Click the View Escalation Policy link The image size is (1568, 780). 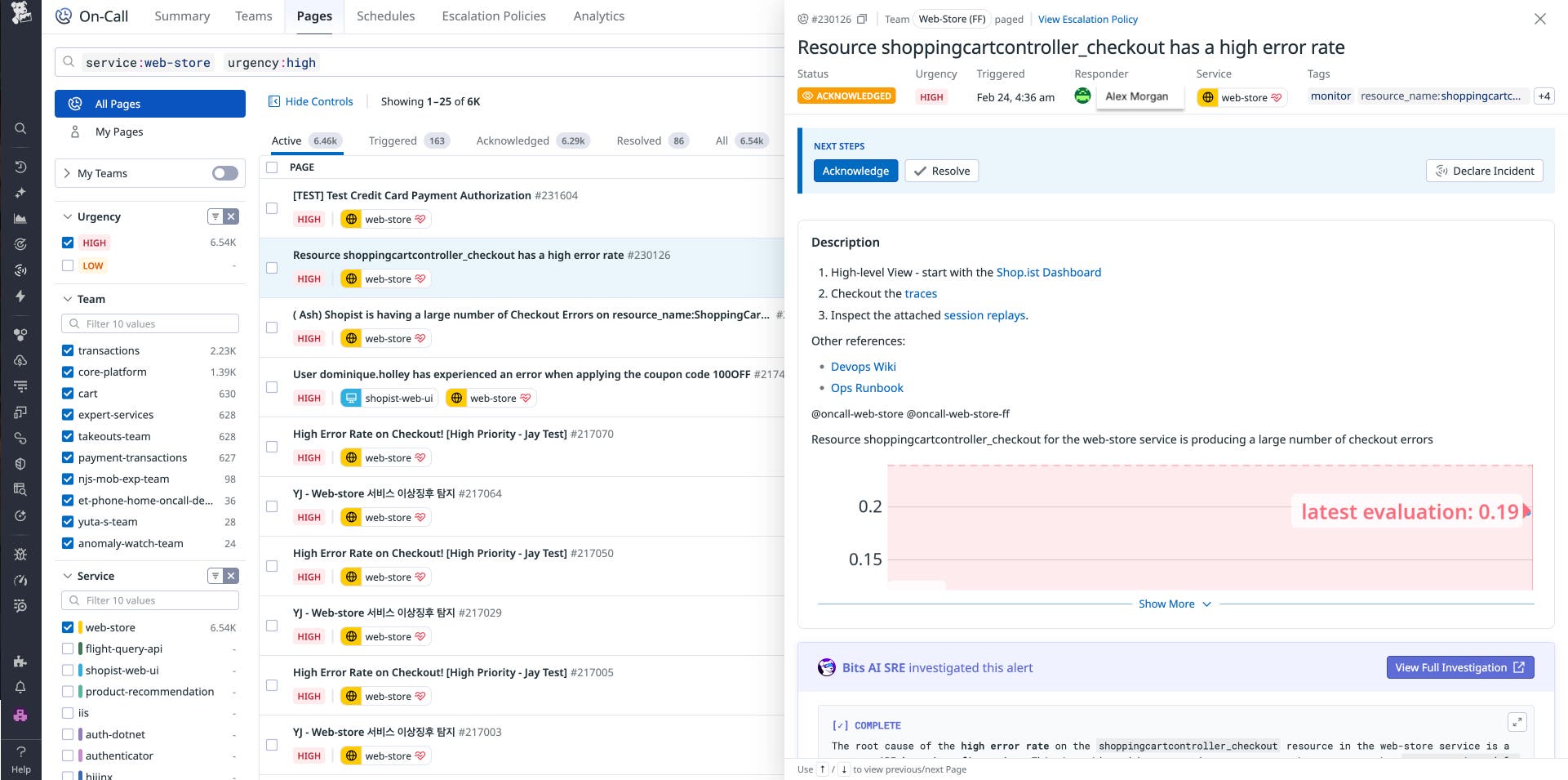[1088, 19]
